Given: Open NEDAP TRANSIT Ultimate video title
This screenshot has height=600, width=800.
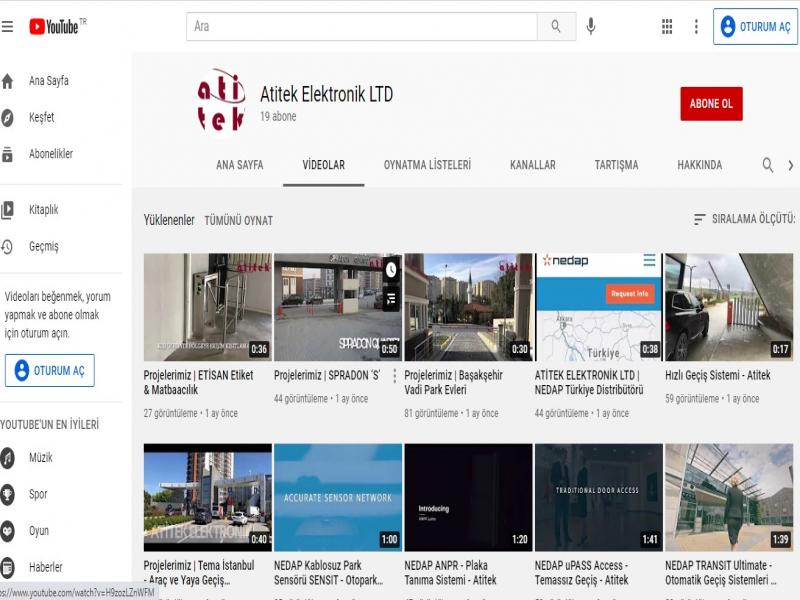Looking at the screenshot, I should tap(721, 572).
